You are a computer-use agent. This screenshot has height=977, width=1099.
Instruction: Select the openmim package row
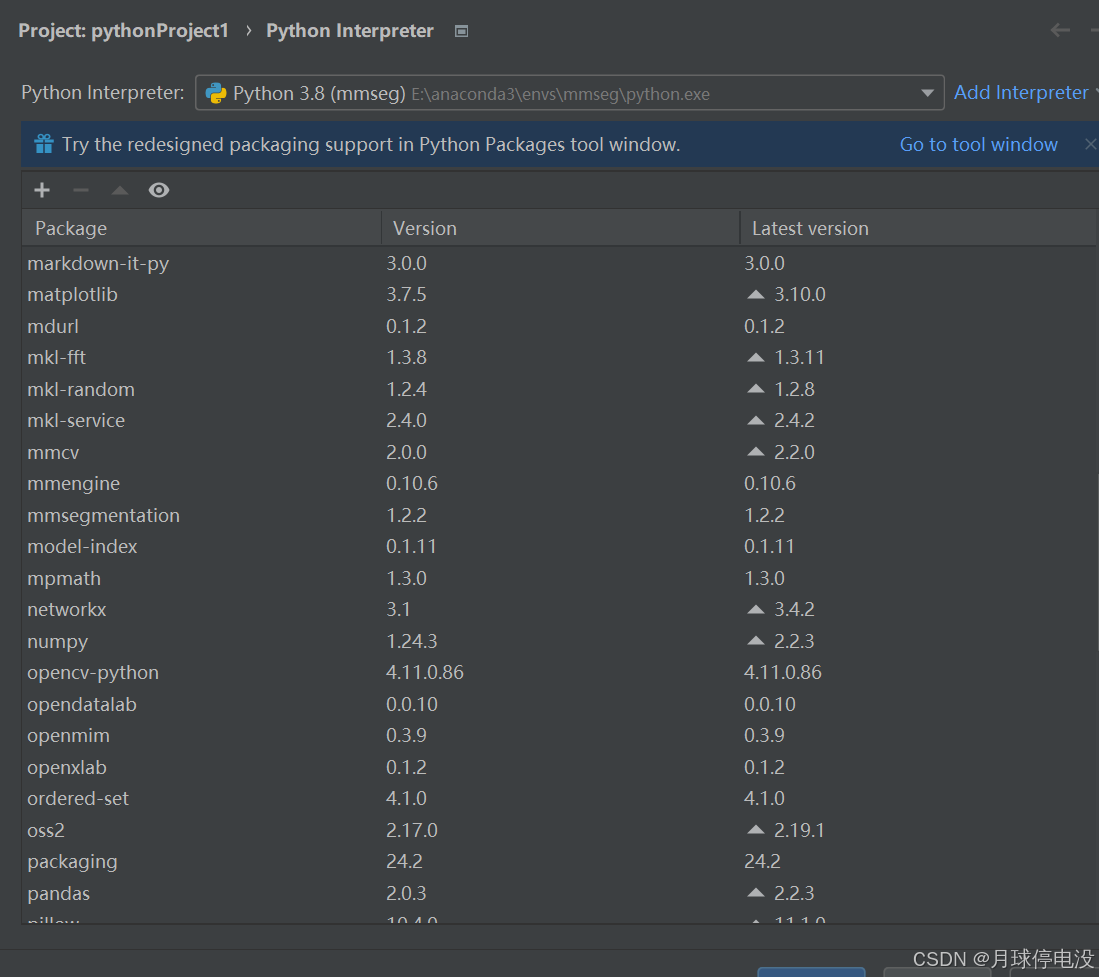coord(559,735)
